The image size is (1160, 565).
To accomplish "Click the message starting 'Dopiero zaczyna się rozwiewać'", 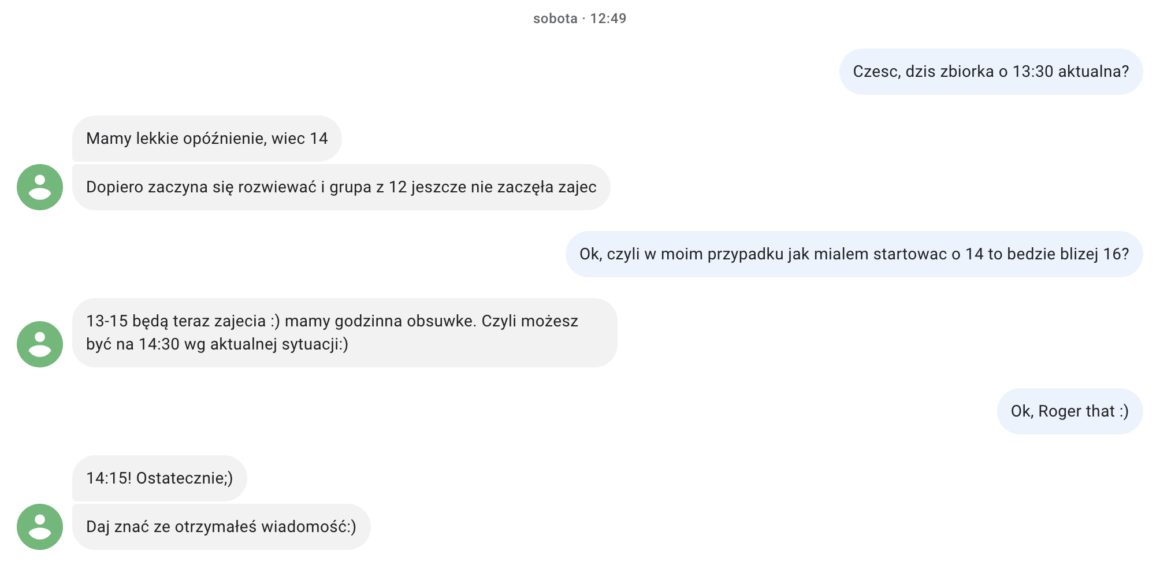I will point(341,187).
